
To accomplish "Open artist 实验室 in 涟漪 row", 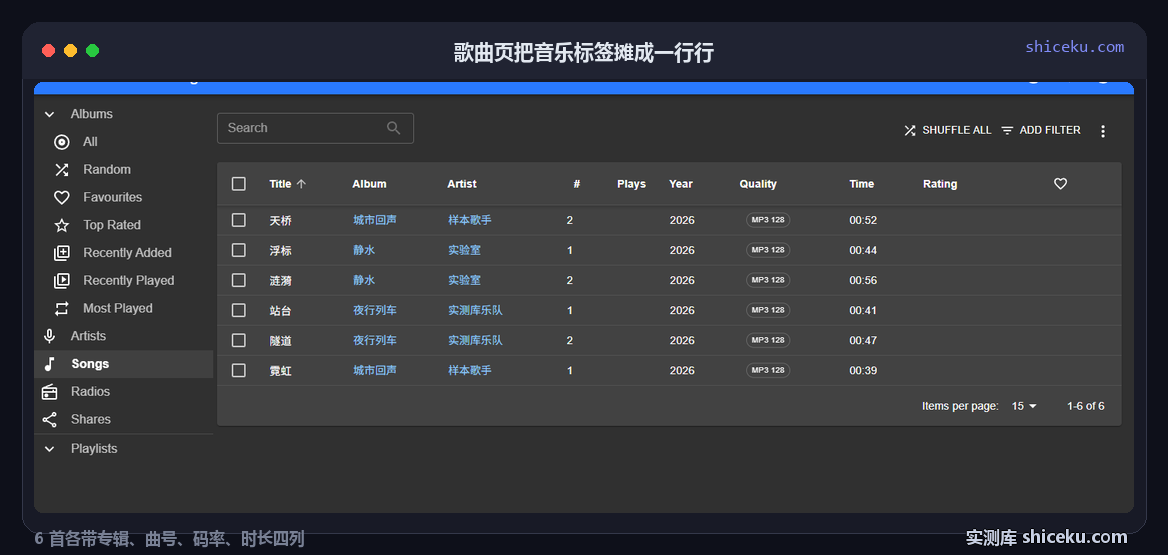I will (x=465, y=280).
